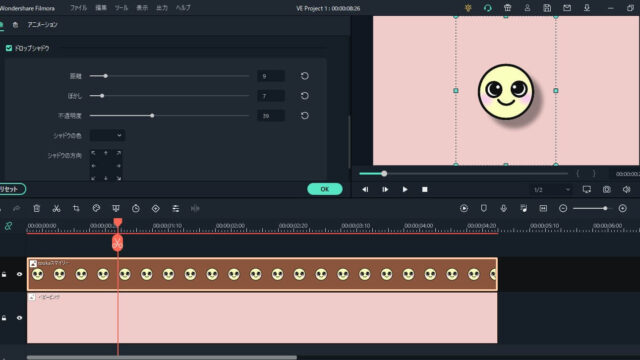Viewport: 640px width, 360px height.
Task: Select the crop tool in timeline toolbar
Action: tap(76, 209)
